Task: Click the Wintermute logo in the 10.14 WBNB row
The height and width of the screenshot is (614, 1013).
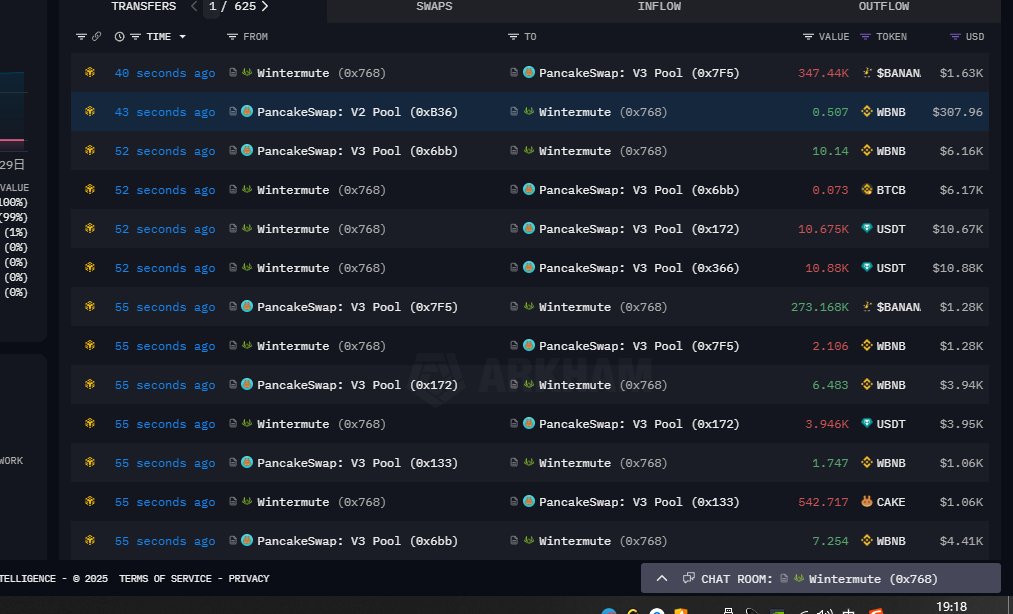Action: click(x=528, y=150)
